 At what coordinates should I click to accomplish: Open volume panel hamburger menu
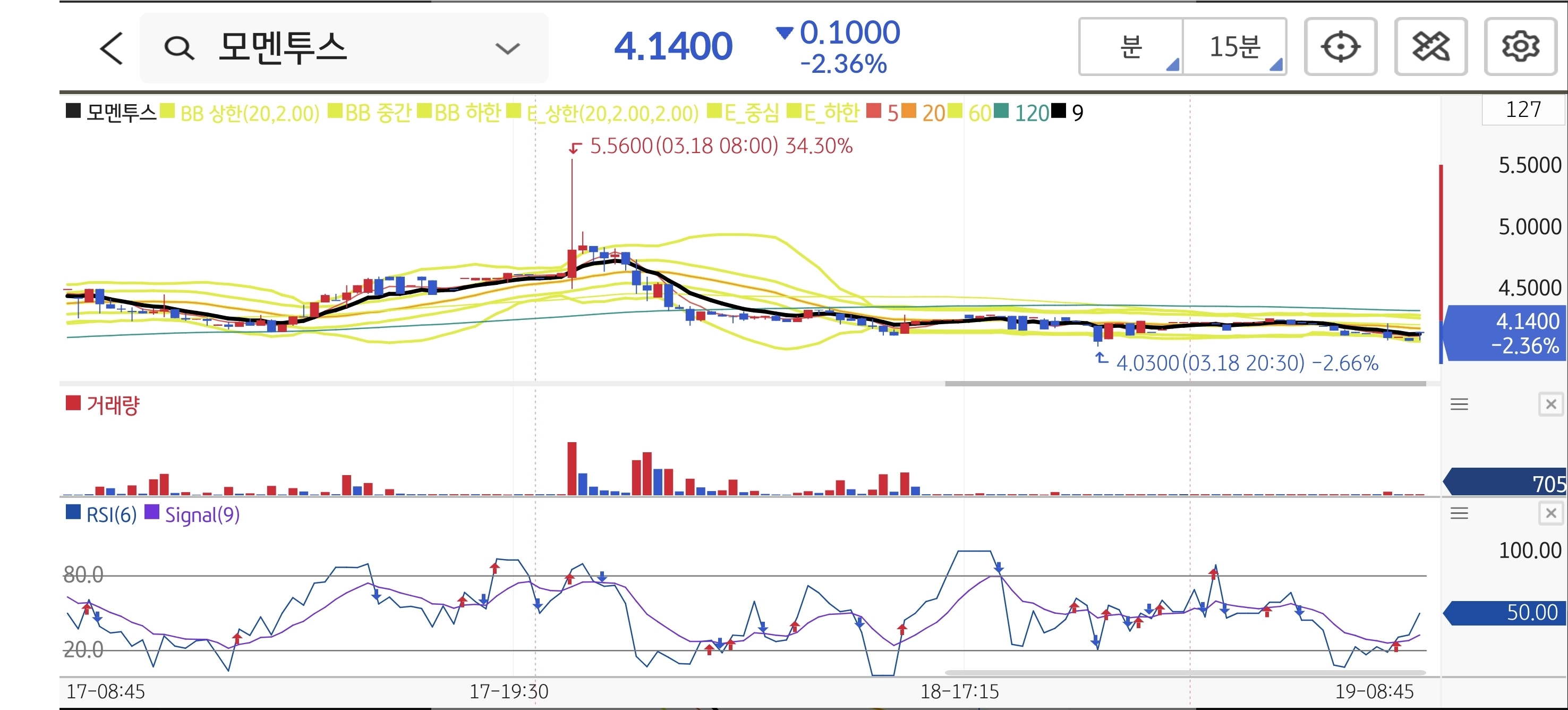click(x=1459, y=404)
